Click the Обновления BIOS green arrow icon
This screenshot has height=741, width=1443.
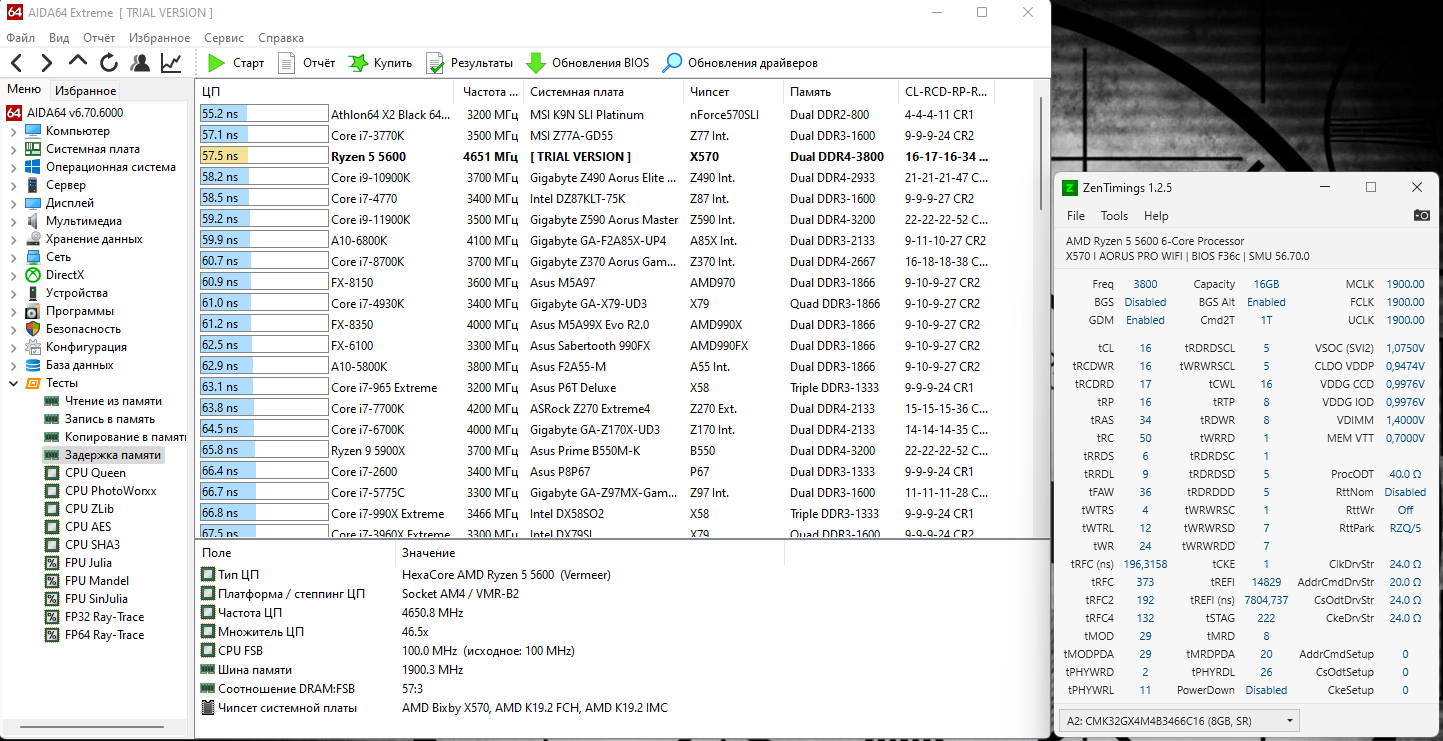tap(536, 63)
